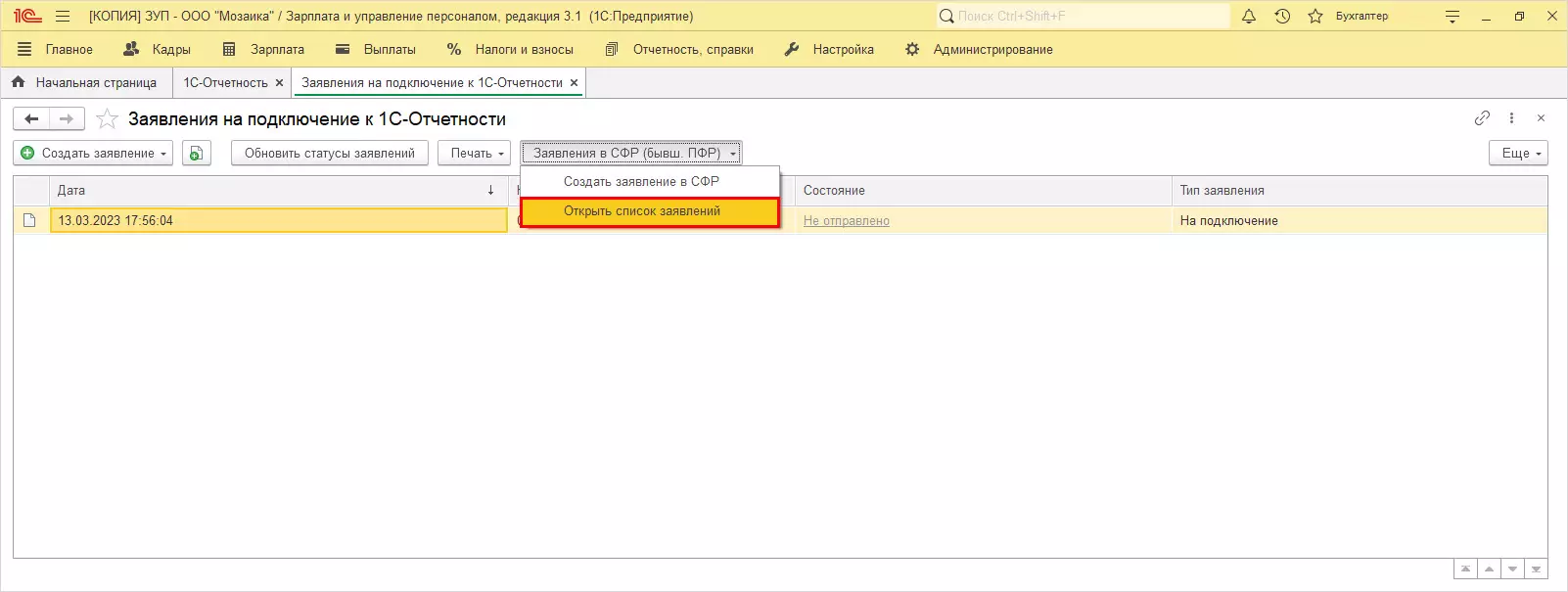This screenshot has width=1568, height=592.
Task: Open the Главное section
Action: tap(56, 49)
